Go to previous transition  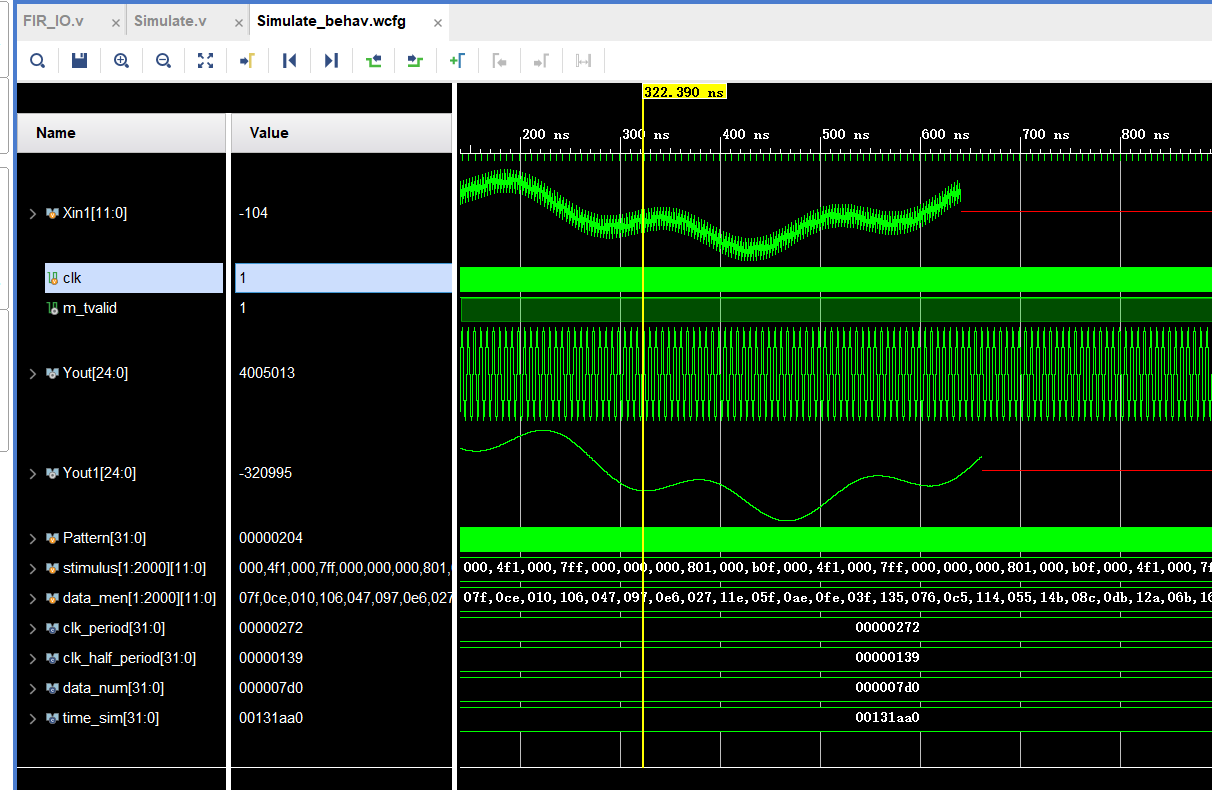[373, 61]
